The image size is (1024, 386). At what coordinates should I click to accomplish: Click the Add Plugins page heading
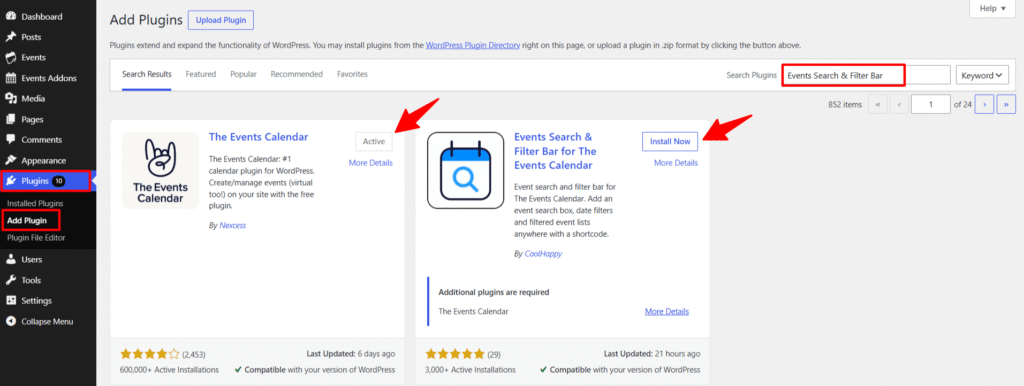146,20
